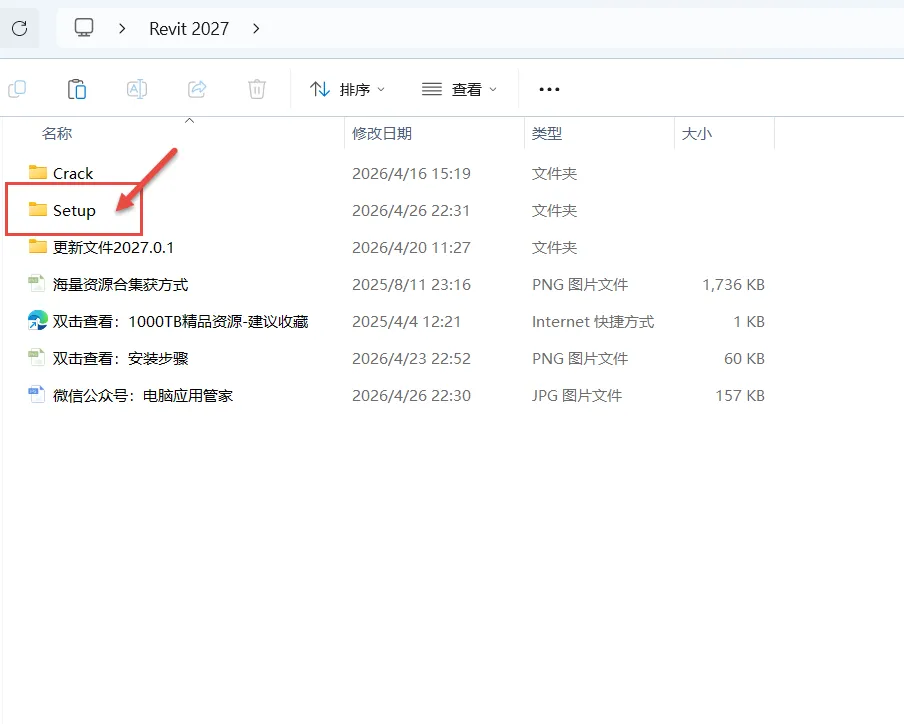Viewport: 904px width, 724px height.
Task: Click the file name 海量资源合集获方式
Action: pyautogui.click(x=120, y=285)
